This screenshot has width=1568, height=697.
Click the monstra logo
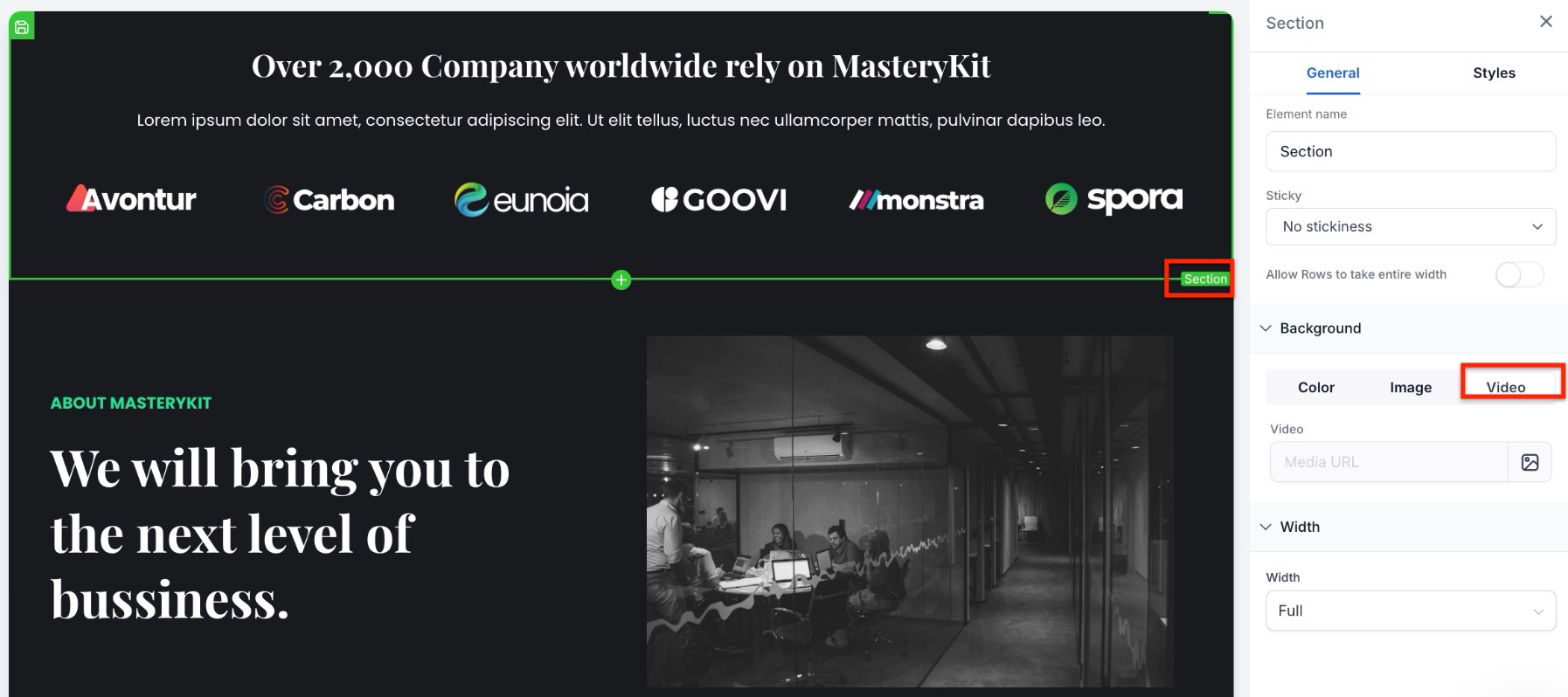point(917,200)
